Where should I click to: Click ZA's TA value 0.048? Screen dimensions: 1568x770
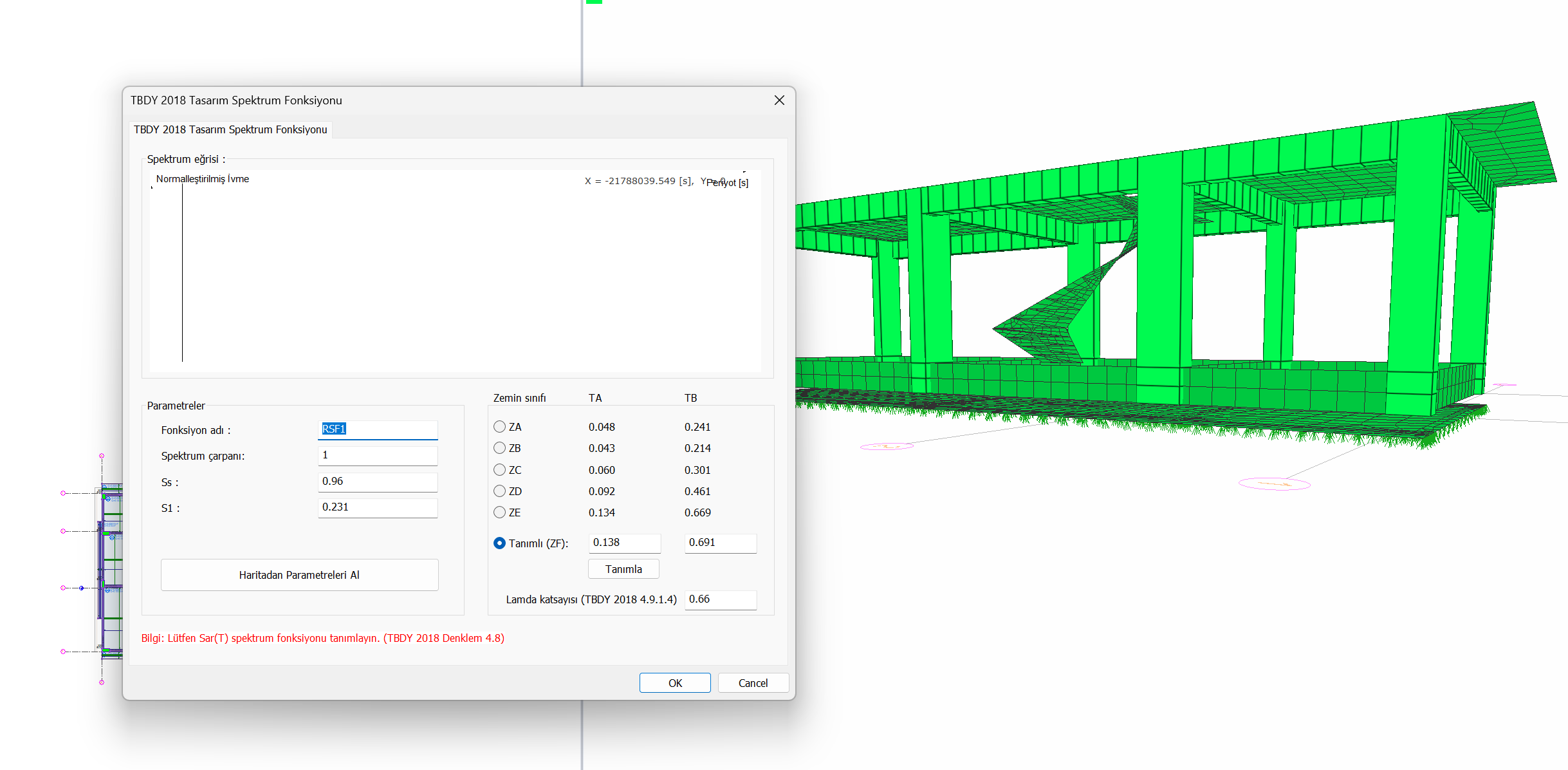602,427
